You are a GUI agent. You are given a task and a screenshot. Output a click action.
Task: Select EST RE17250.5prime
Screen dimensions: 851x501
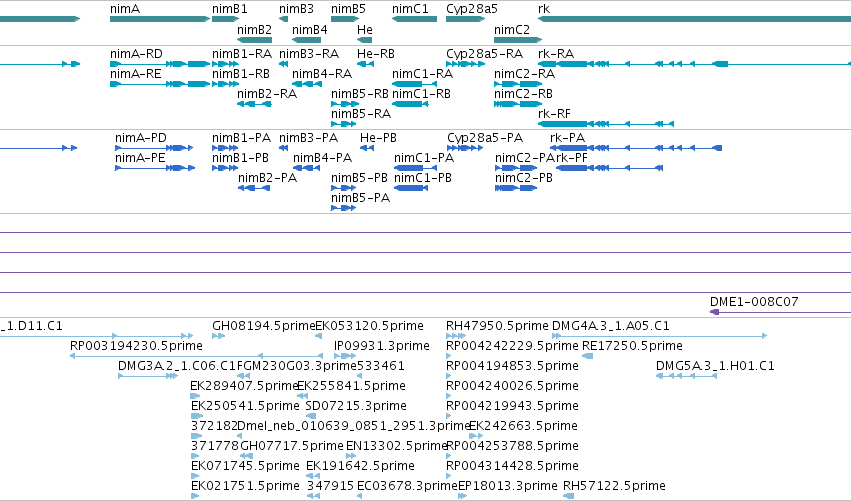632,346
